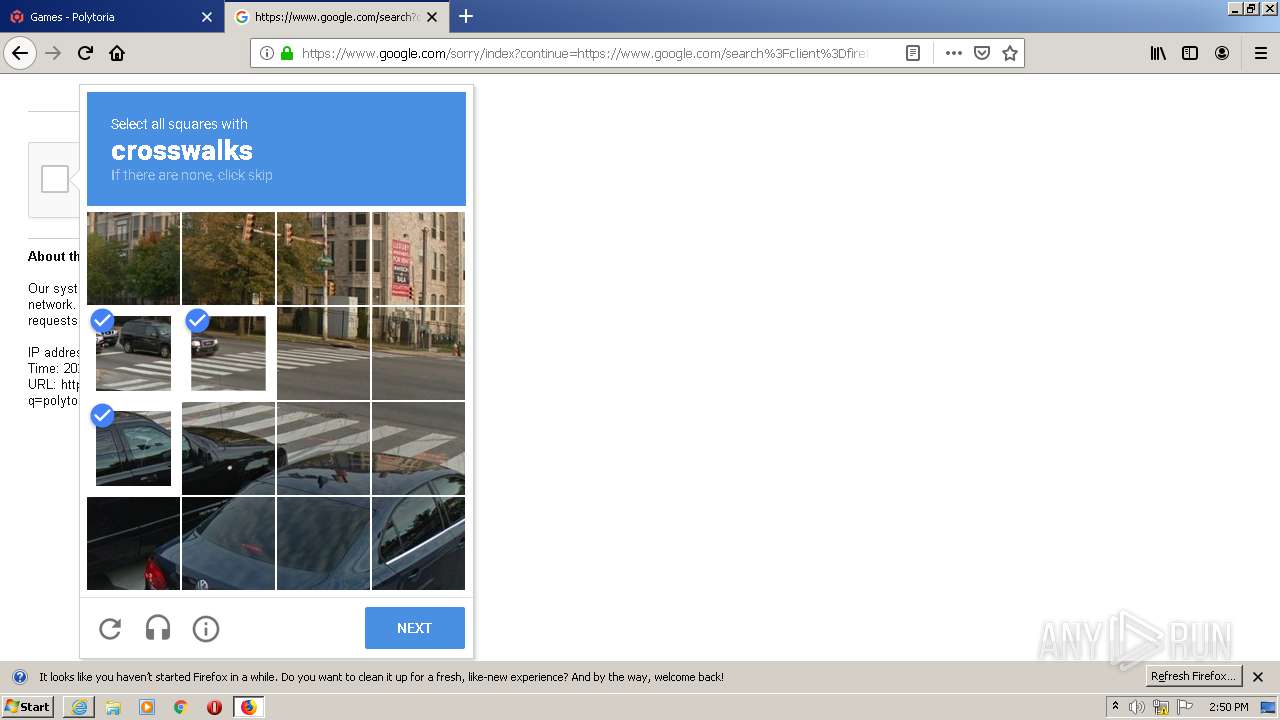Tick the I'm not a robot checkbox
This screenshot has height=720, width=1280.
(55, 179)
